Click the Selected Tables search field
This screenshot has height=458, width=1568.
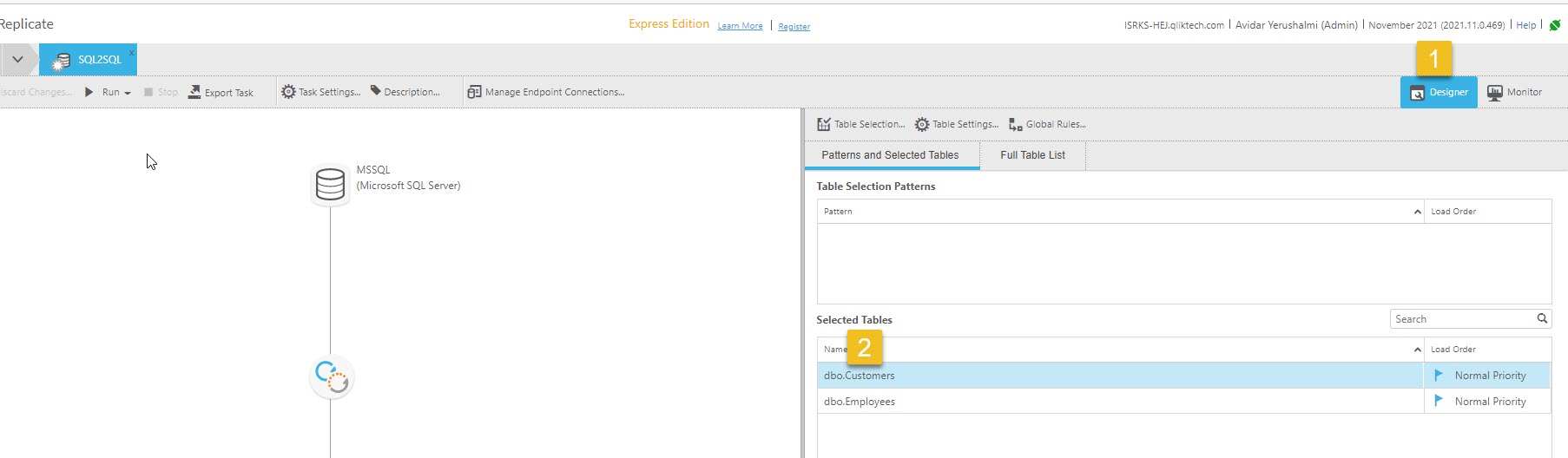click(1461, 319)
